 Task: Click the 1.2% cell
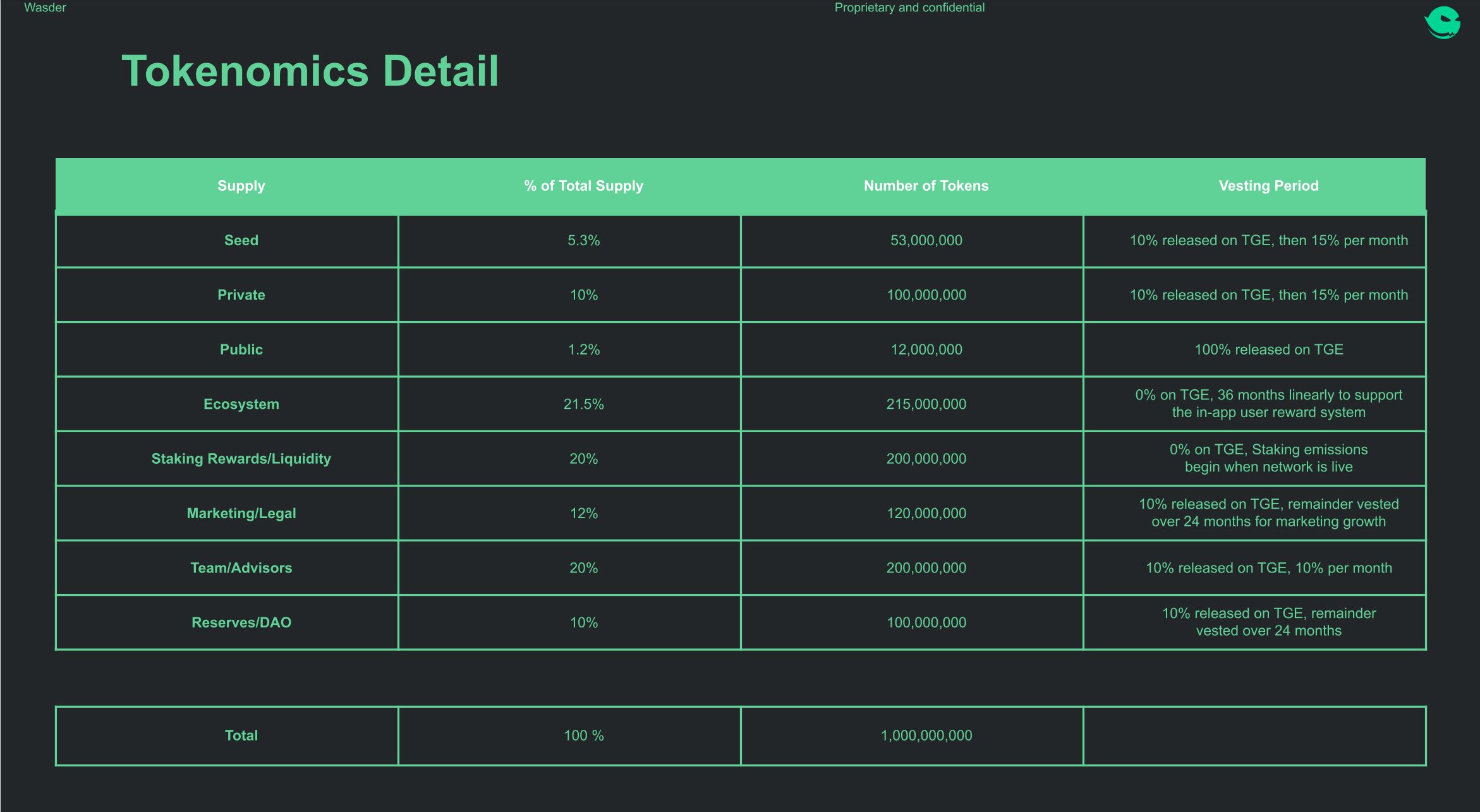click(584, 349)
